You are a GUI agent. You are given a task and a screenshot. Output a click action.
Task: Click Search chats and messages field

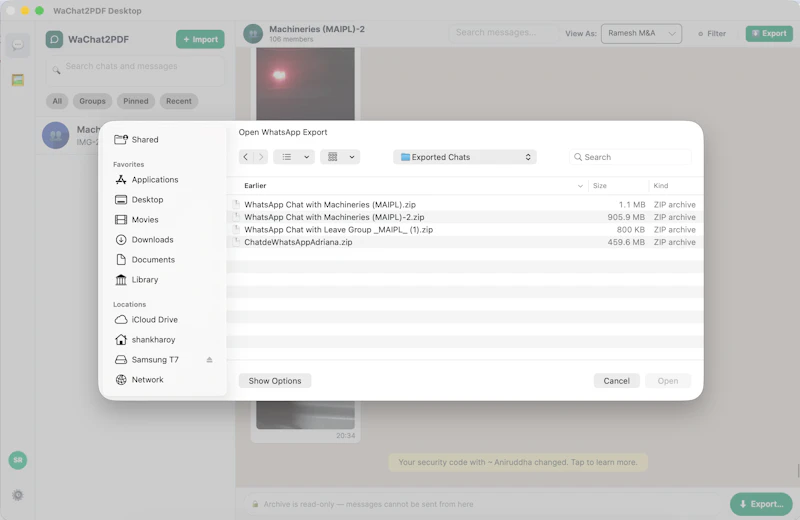(135, 70)
